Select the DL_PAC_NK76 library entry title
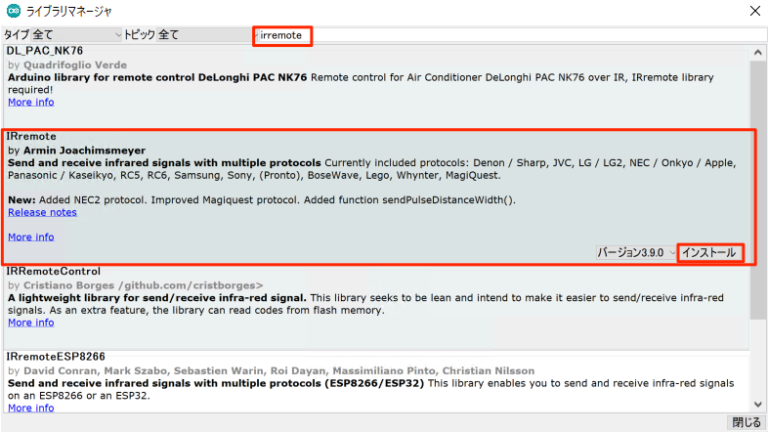 (45, 50)
